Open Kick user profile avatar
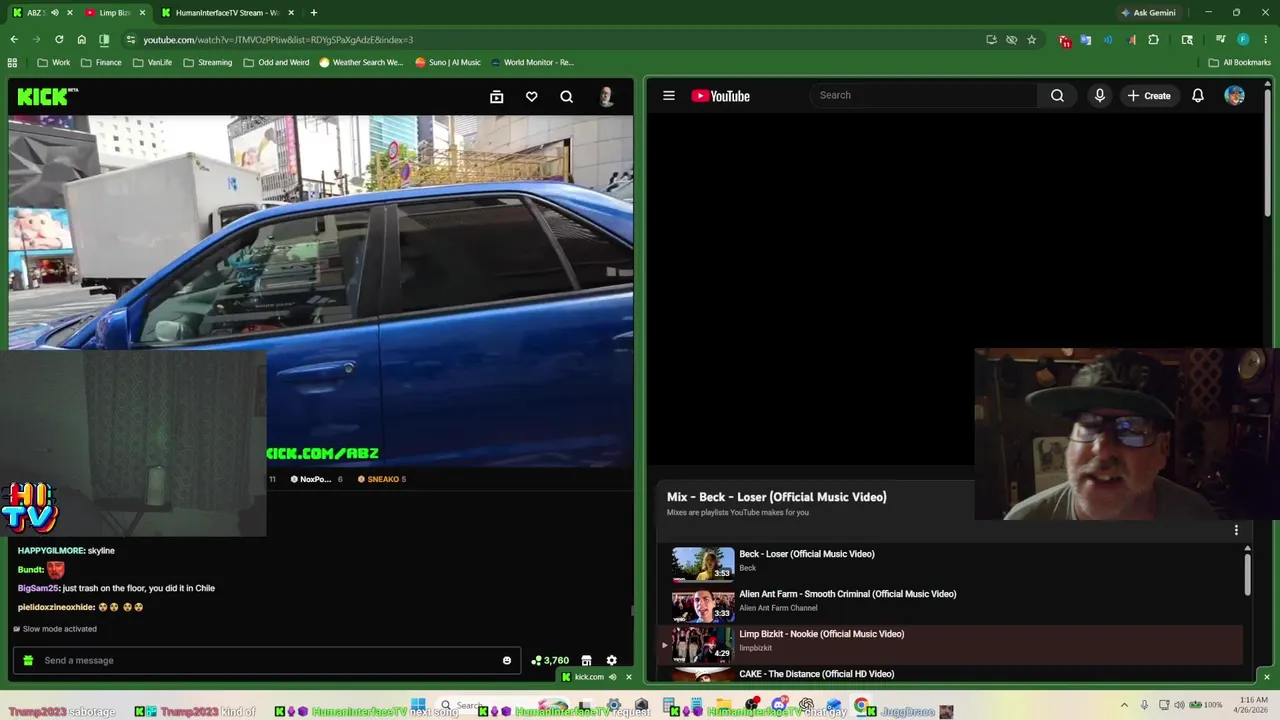1280x720 pixels. [x=606, y=96]
